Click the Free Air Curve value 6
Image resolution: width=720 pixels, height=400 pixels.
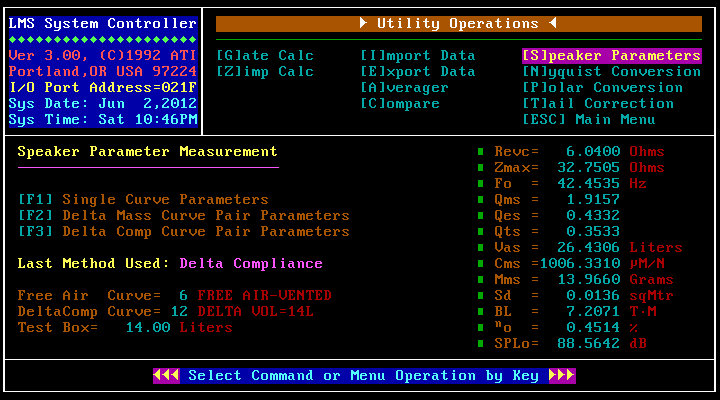pyautogui.click(x=183, y=296)
